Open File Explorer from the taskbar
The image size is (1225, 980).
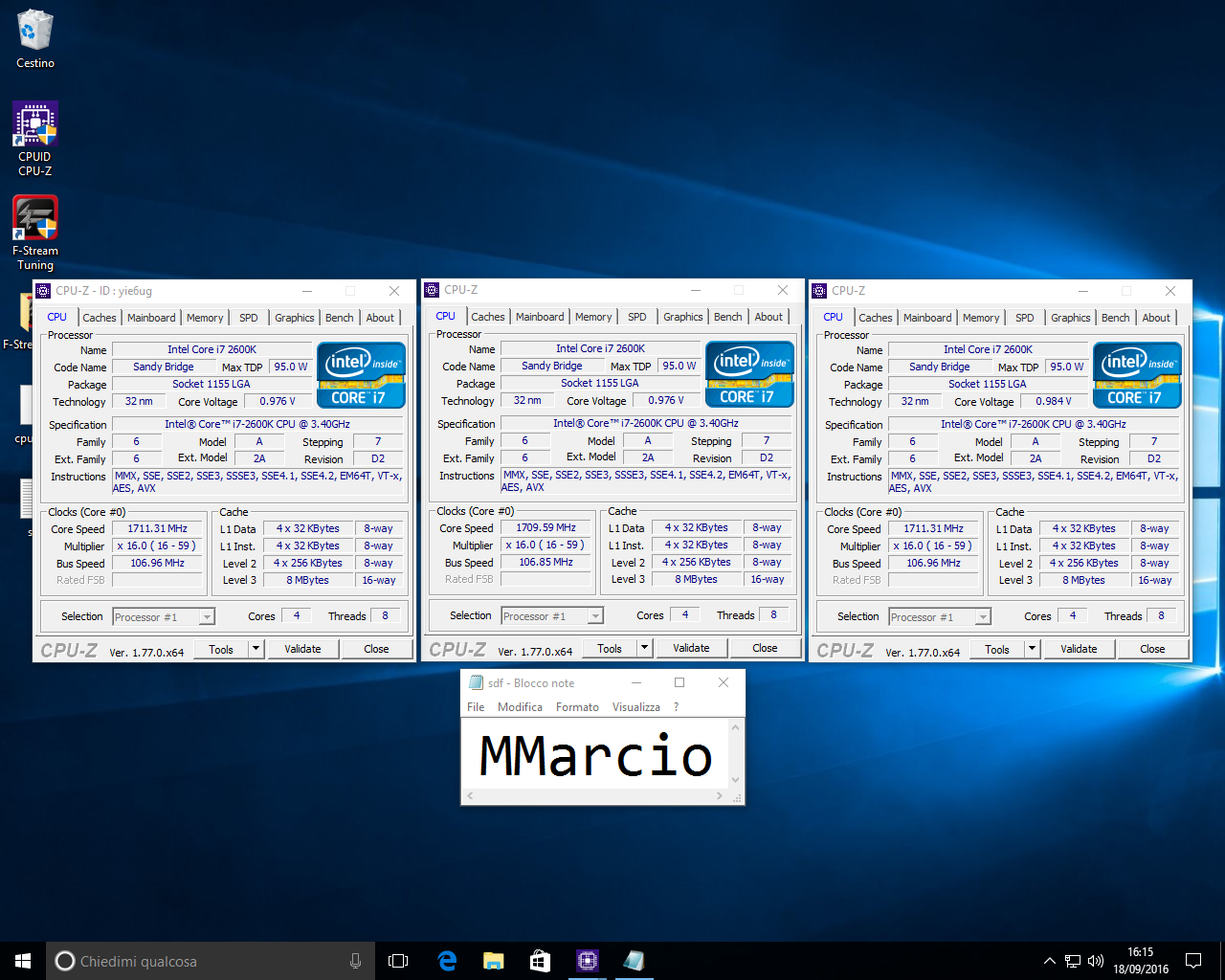tap(493, 961)
